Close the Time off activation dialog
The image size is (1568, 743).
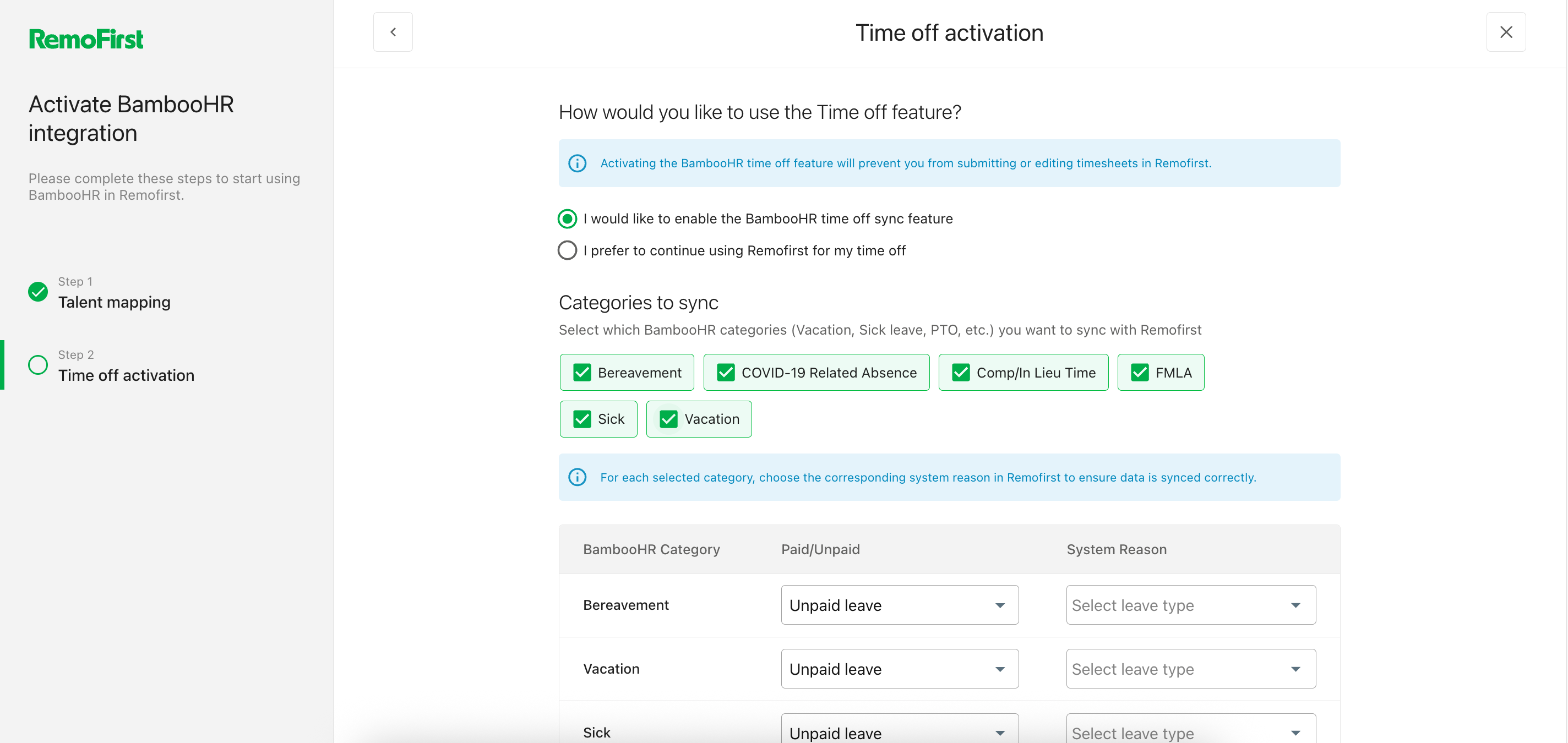pyautogui.click(x=1505, y=32)
